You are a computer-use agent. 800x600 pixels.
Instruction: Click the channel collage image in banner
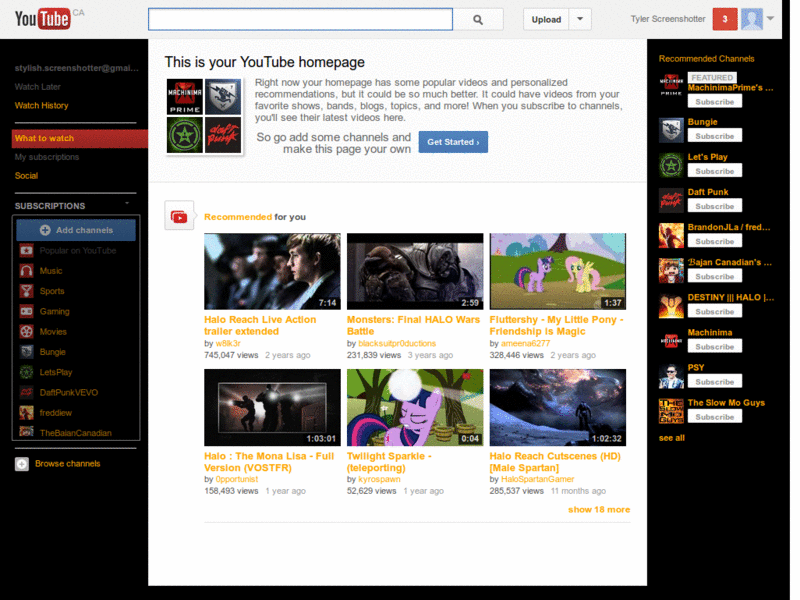(x=204, y=116)
